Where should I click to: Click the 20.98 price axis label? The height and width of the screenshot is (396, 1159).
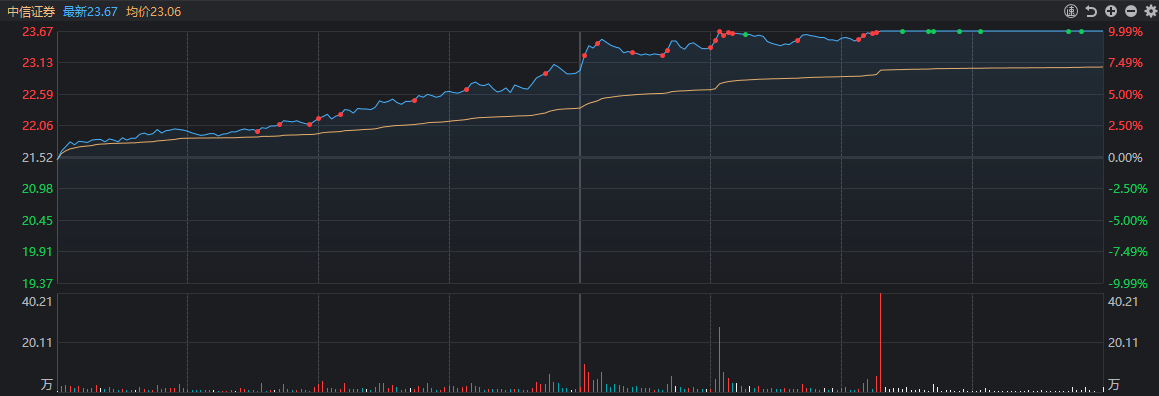coord(38,189)
